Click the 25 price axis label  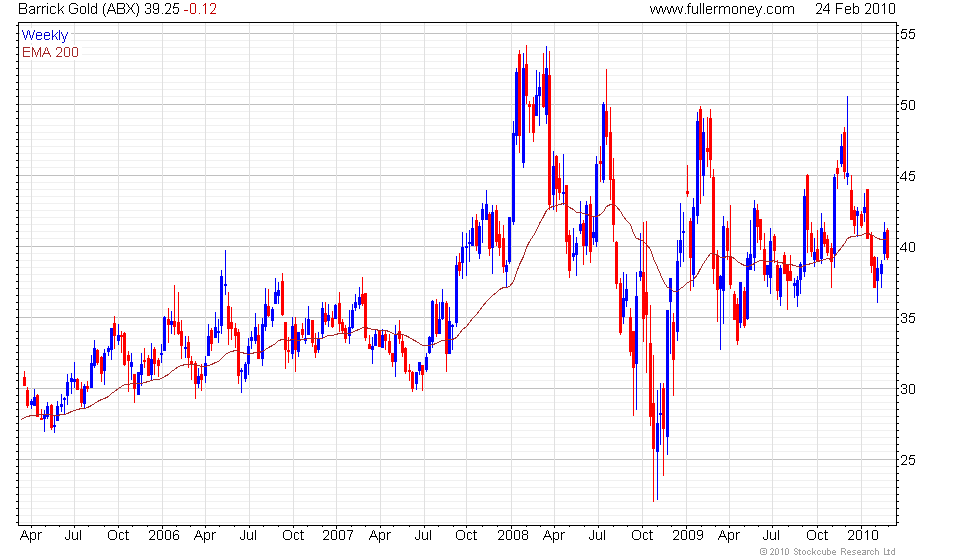pos(908,460)
